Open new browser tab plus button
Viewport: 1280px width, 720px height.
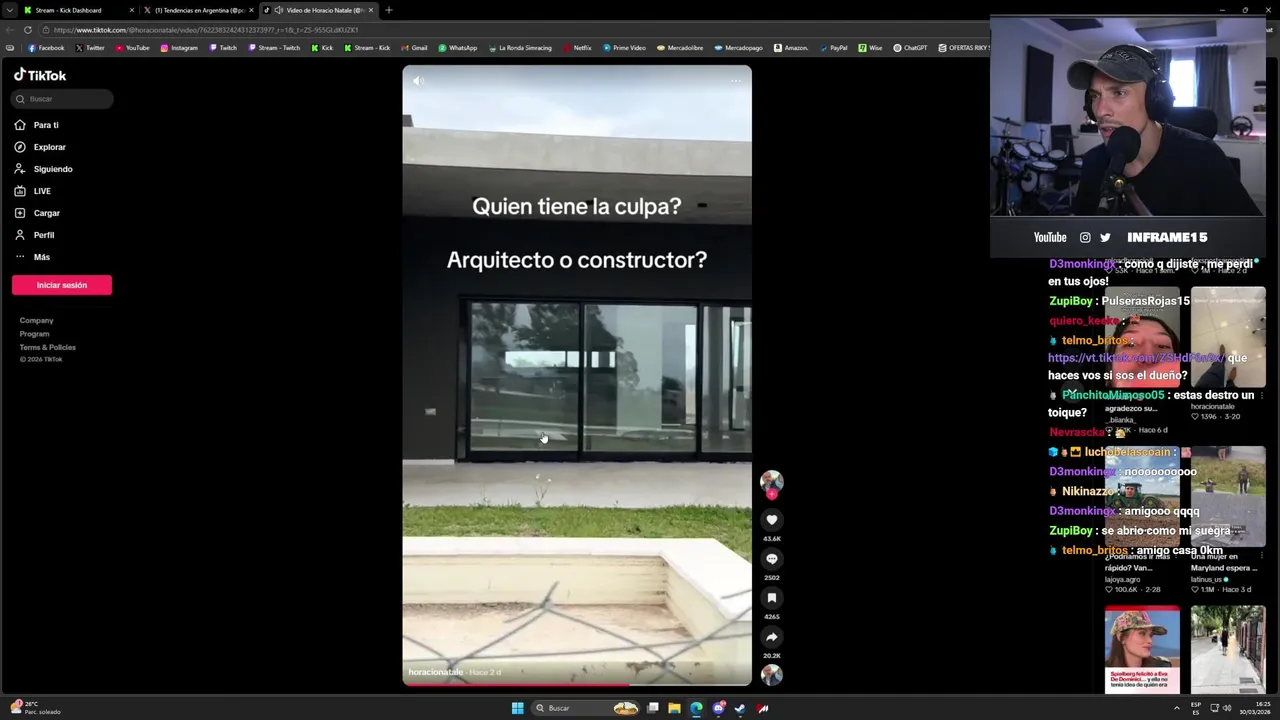tap(389, 10)
